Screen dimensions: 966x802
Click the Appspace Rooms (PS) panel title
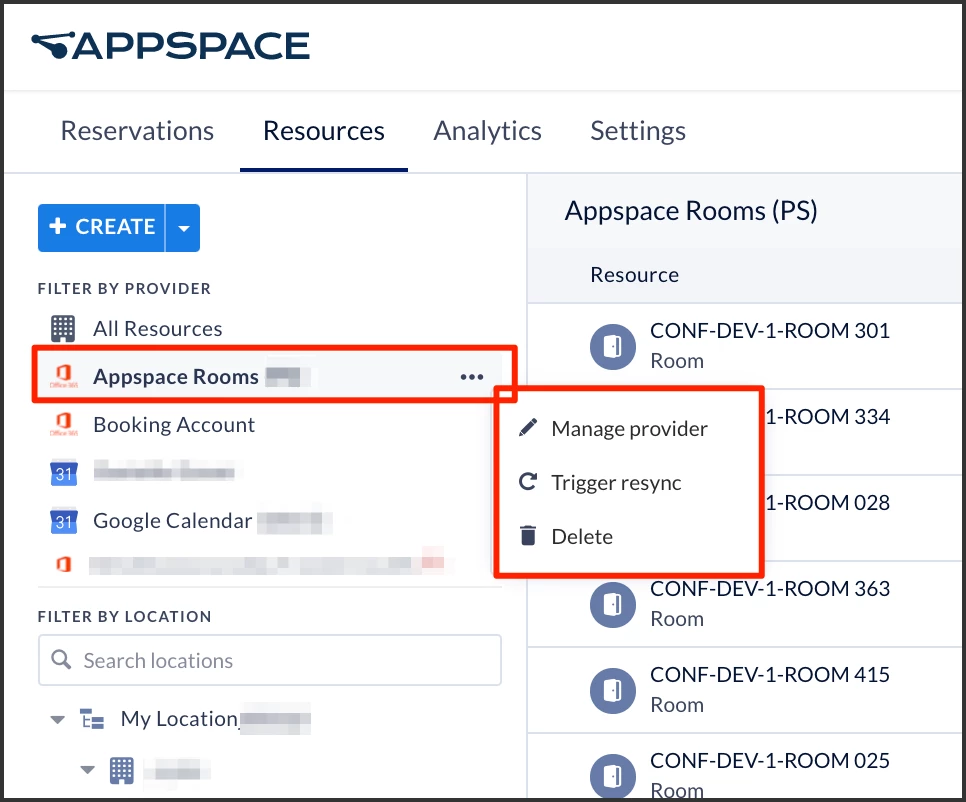pyautogui.click(x=691, y=211)
